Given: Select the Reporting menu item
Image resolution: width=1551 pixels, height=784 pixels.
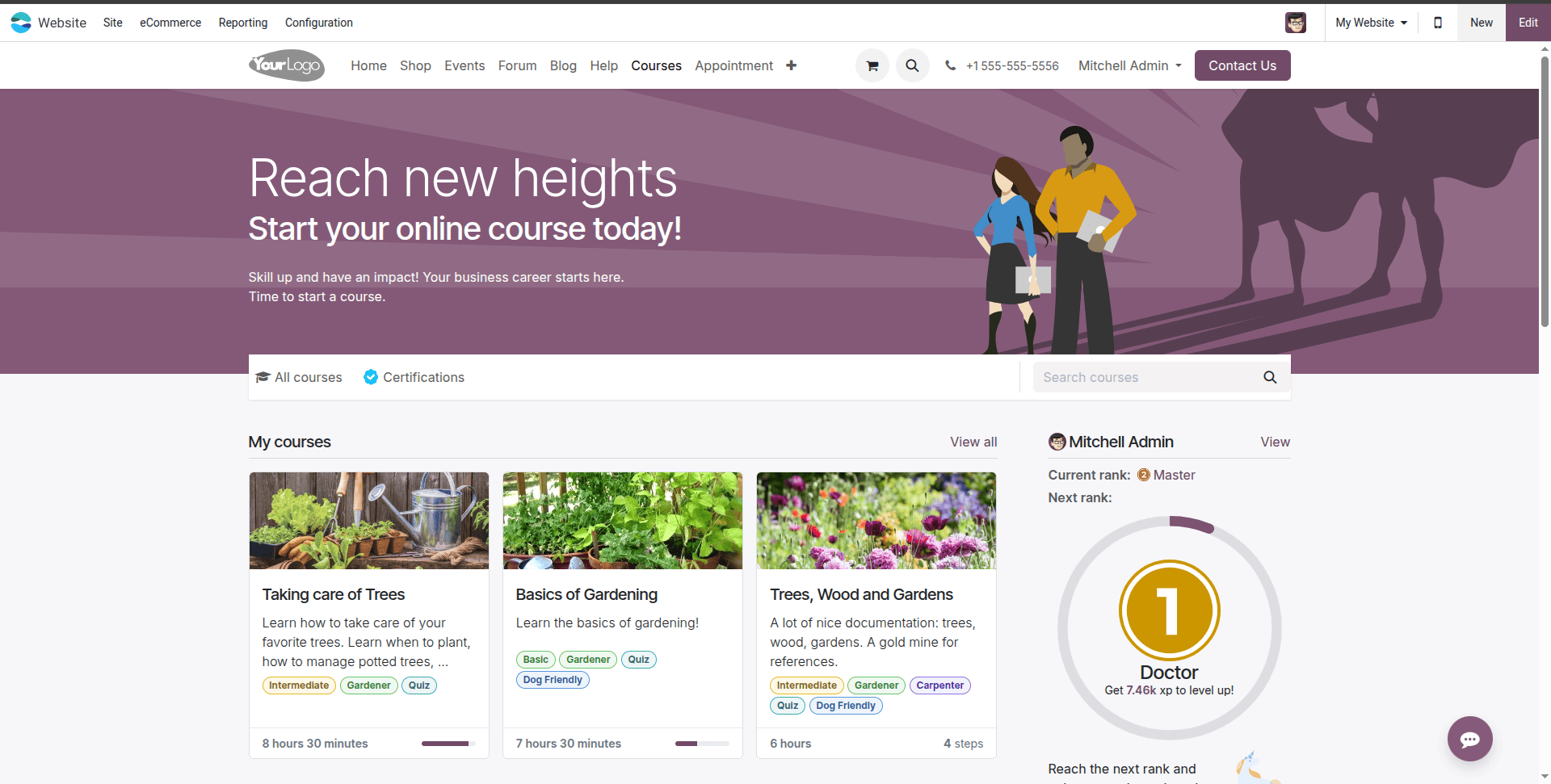Looking at the screenshot, I should (x=242, y=23).
